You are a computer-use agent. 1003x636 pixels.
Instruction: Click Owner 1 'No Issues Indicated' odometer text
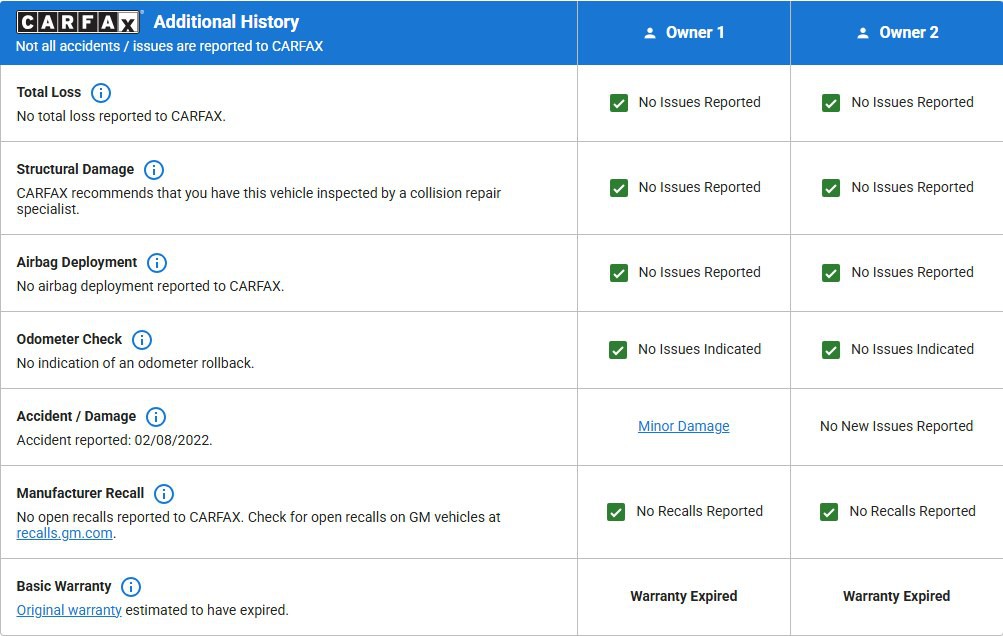tap(700, 349)
